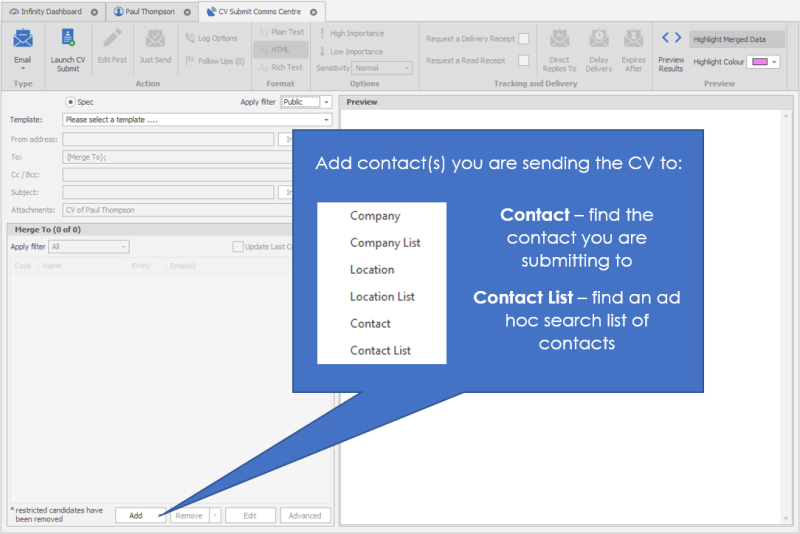Image resolution: width=800 pixels, height=534 pixels.
Task: Click the Just Send envelope icon
Action: point(155,40)
